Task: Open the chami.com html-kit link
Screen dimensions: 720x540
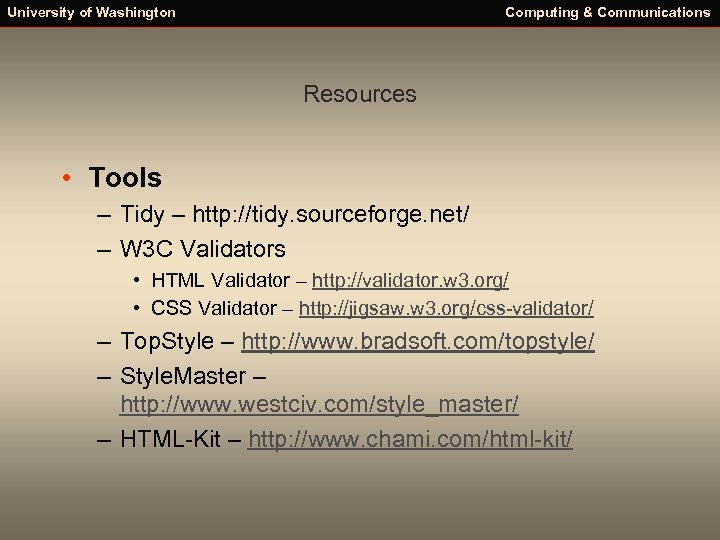Action: (410, 439)
